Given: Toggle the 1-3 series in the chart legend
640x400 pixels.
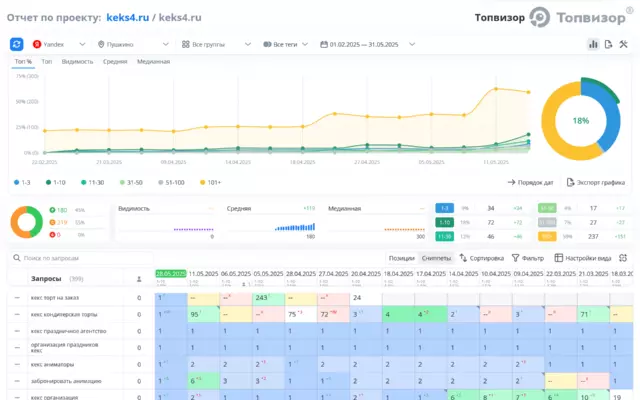Looking at the screenshot, I should pos(22,182).
